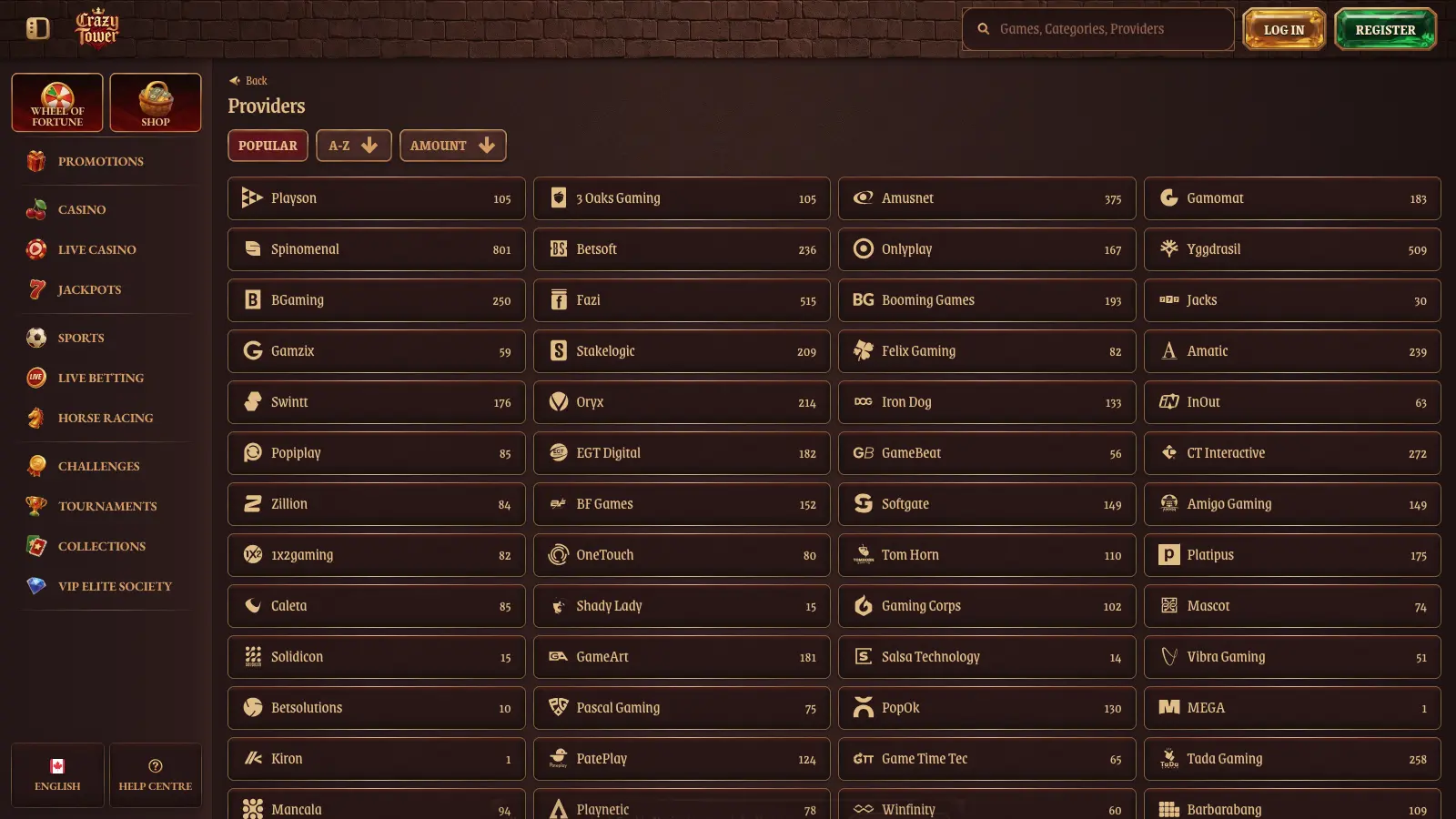Select the Popular sort filter
Image resolution: width=1456 pixels, height=819 pixels.
(268, 146)
